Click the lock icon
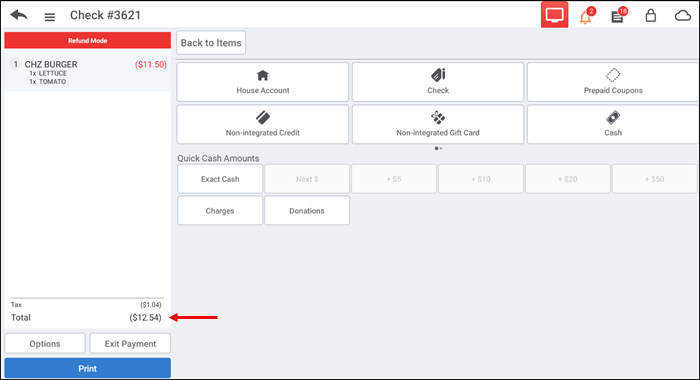700x380 pixels. [650, 16]
